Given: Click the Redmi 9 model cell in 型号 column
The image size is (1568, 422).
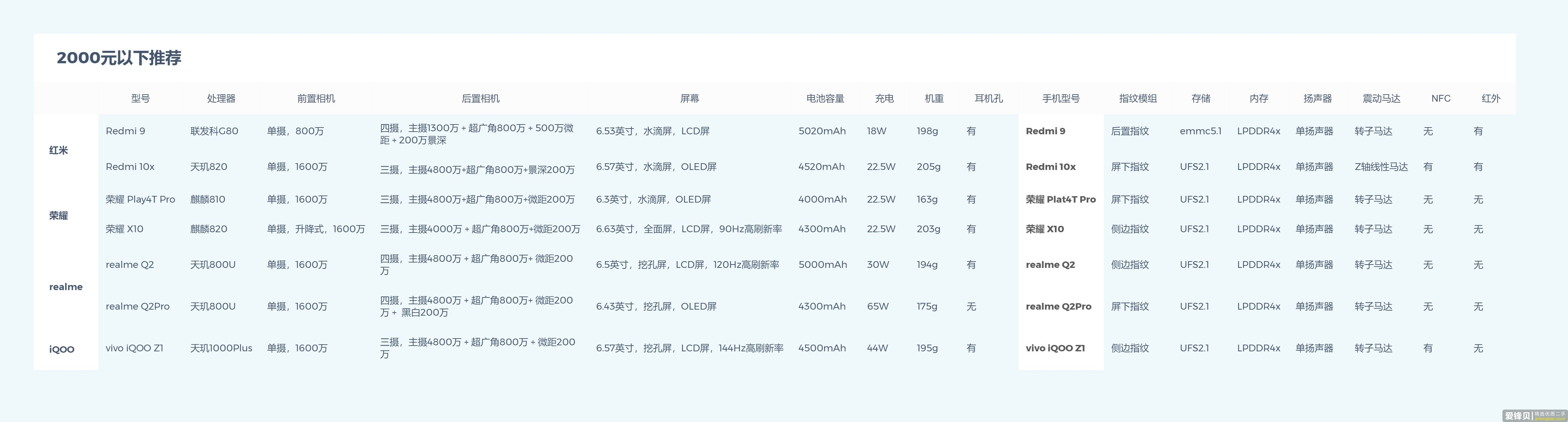Looking at the screenshot, I should [x=125, y=131].
